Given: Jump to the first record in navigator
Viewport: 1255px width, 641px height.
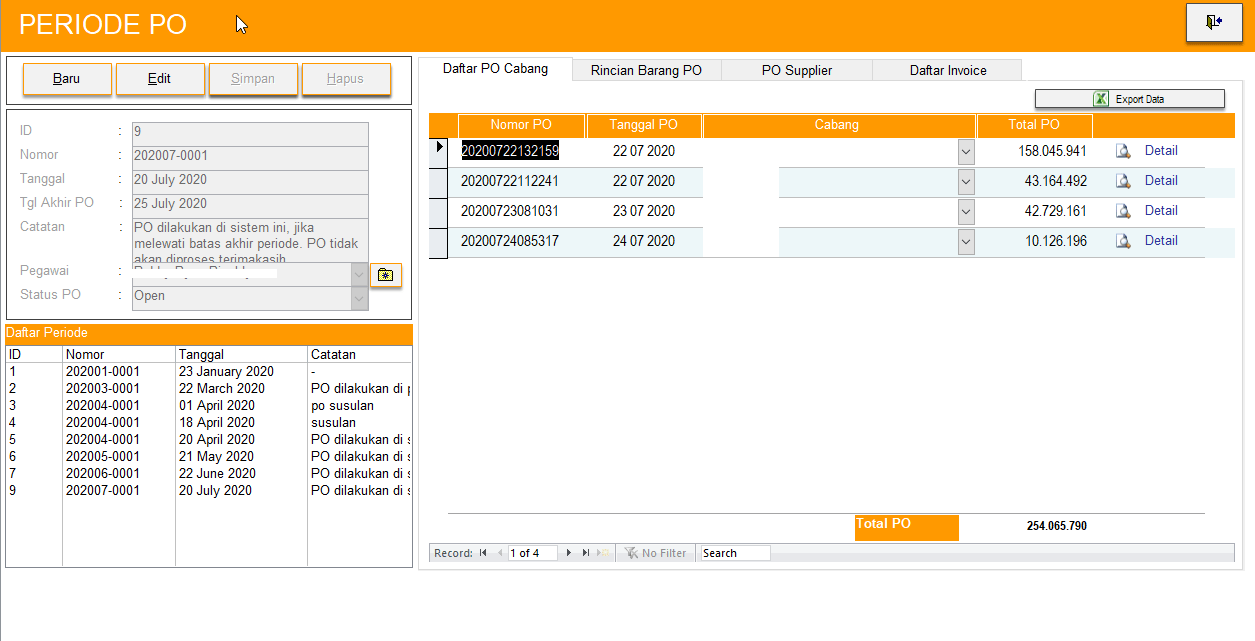Looking at the screenshot, I should (x=483, y=553).
